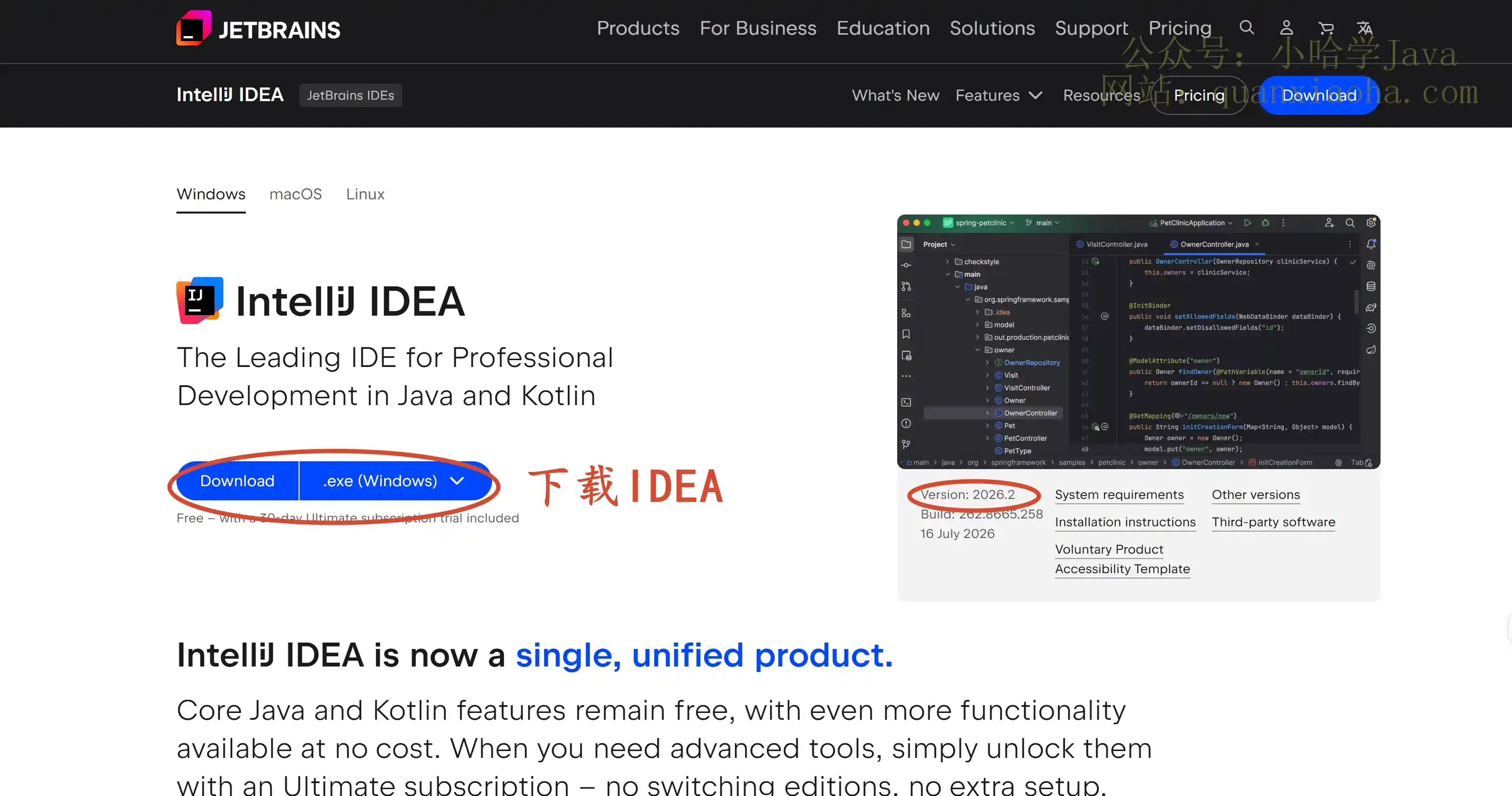Select the Windows tab

click(x=211, y=194)
